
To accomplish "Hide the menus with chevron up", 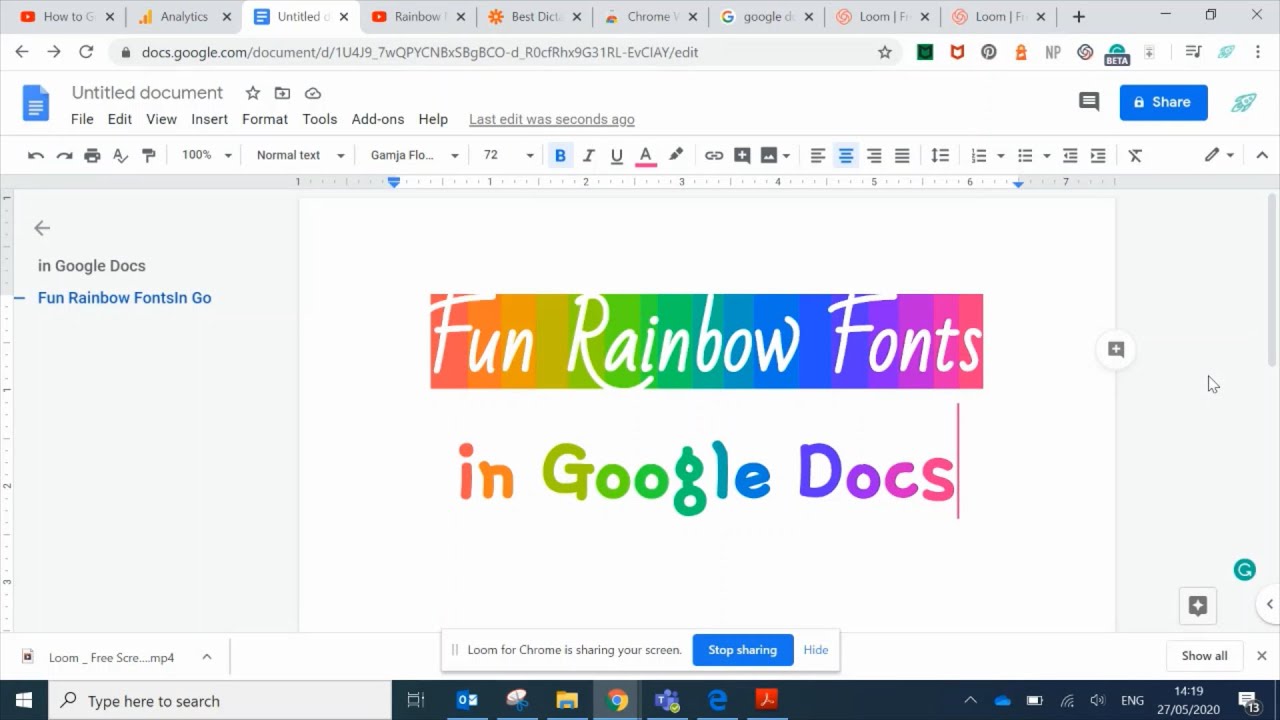I will (x=1262, y=155).
